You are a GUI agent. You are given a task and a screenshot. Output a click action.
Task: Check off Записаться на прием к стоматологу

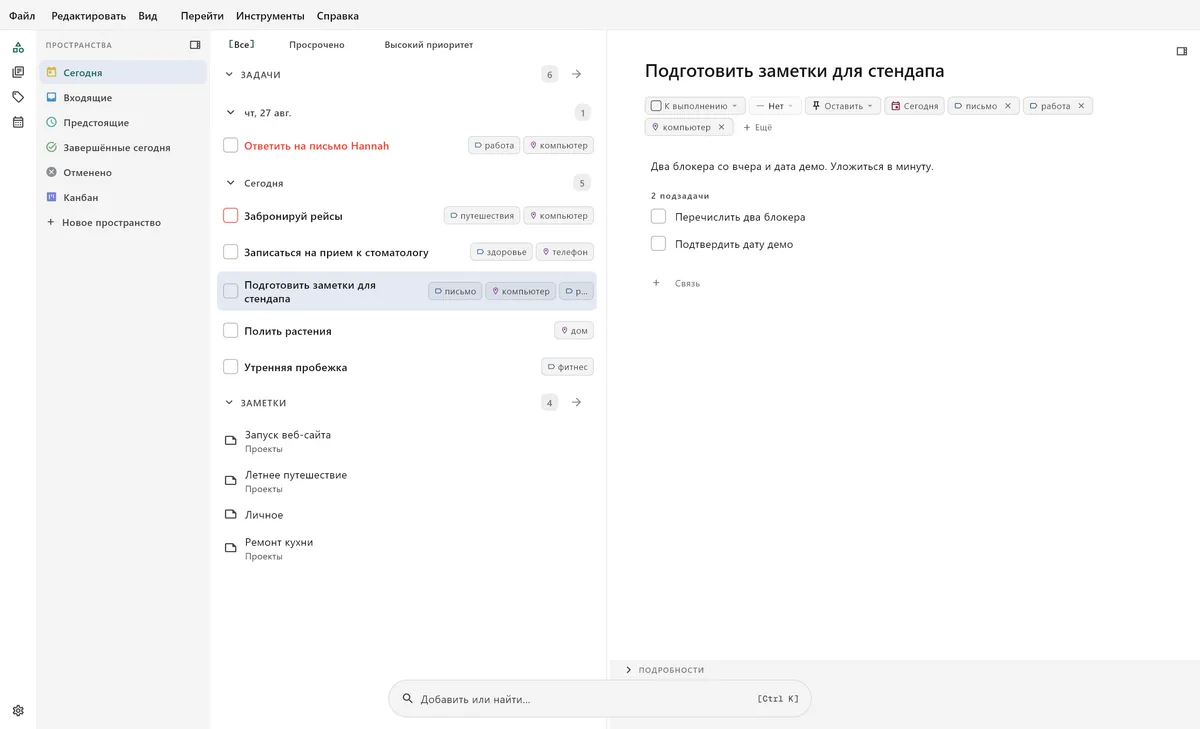click(x=230, y=252)
